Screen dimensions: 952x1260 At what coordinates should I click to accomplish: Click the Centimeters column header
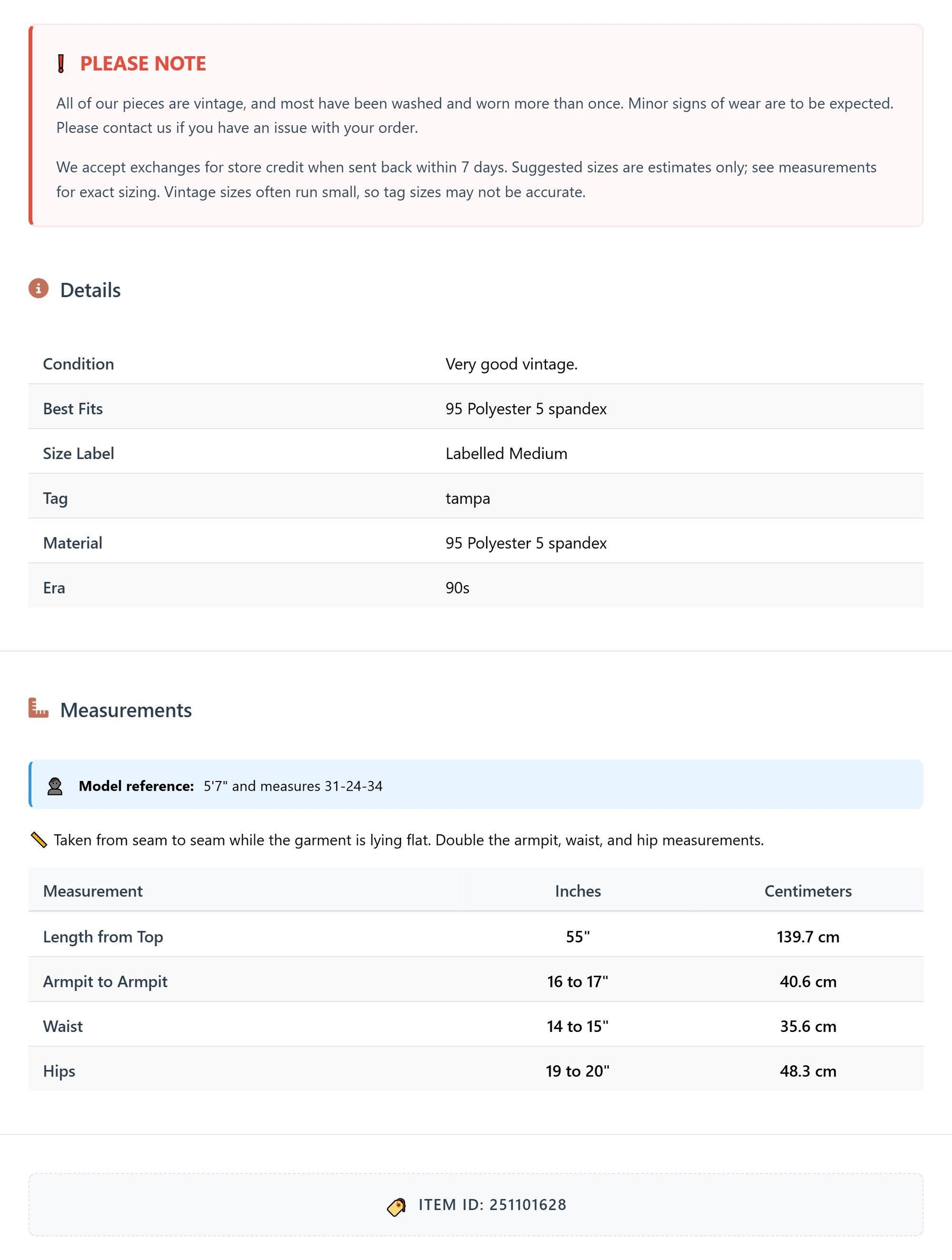click(x=808, y=891)
